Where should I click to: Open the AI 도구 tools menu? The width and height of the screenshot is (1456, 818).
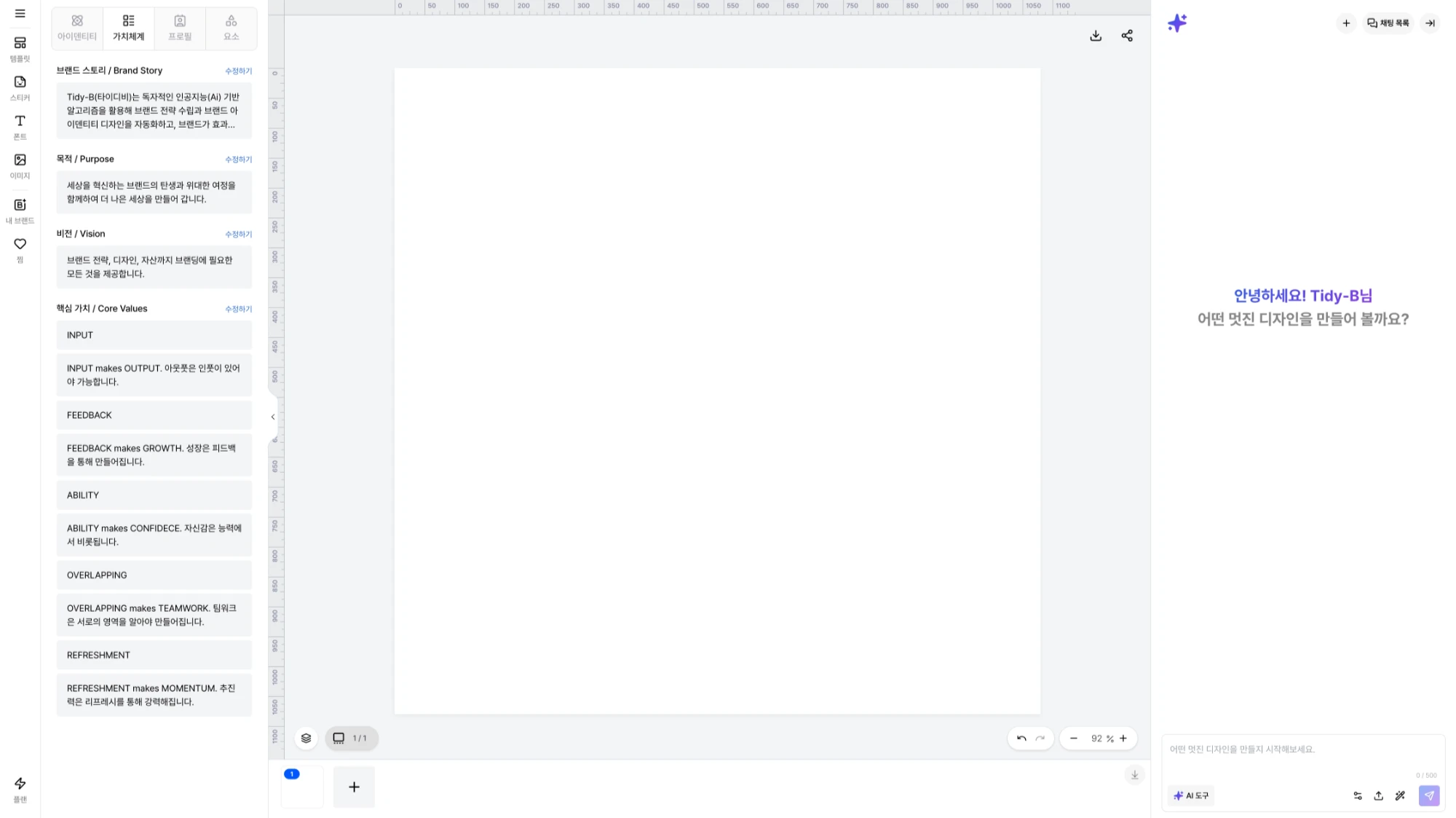[x=1191, y=796]
